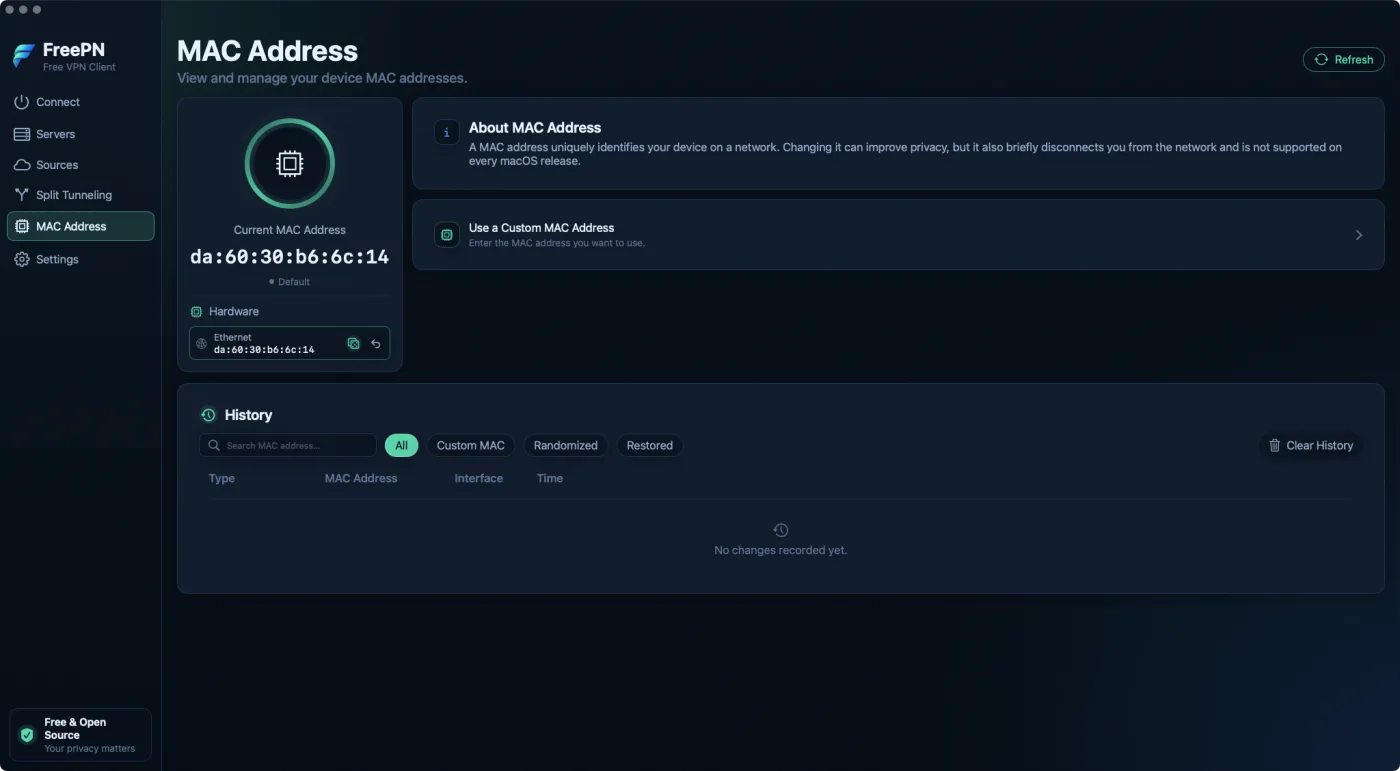Click the small chip icon beside Hardware
The width and height of the screenshot is (1400, 771).
pos(196,312)
